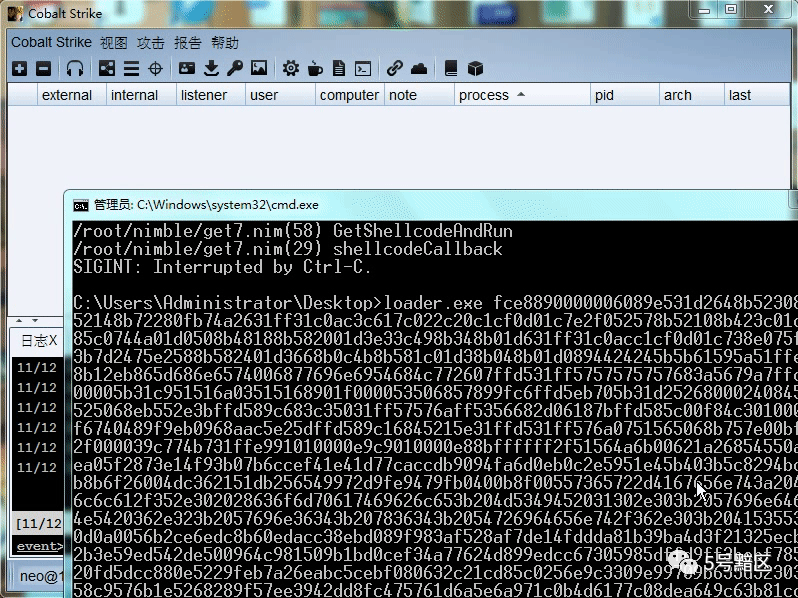
Task: Toggle process column sort arrow
Action: coord(521,94)
